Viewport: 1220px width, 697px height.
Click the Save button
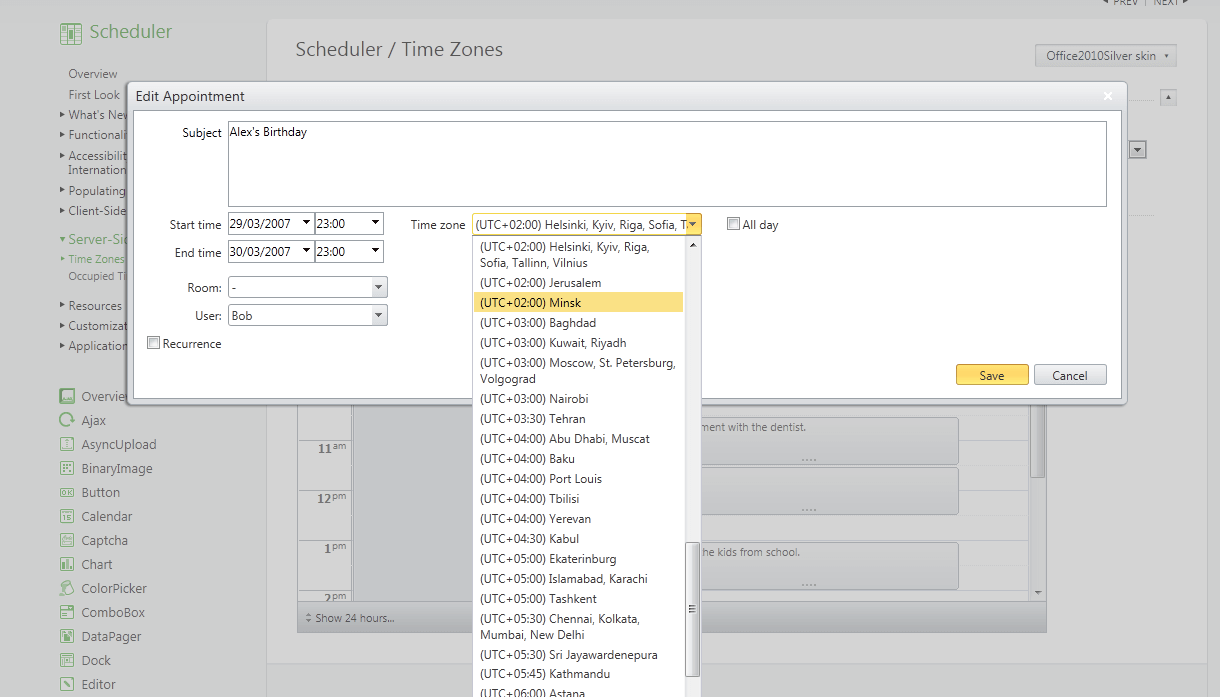[991, 374]
